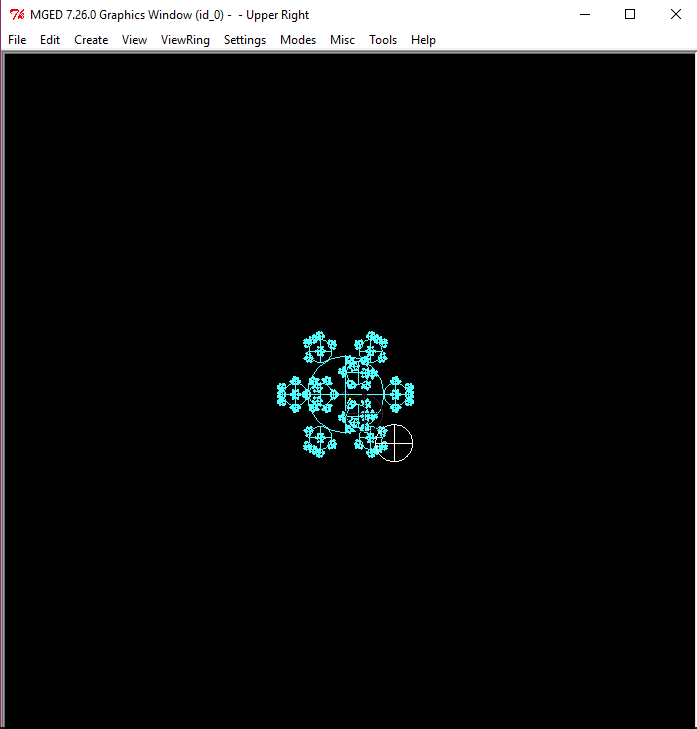This screenshot has height=729, width=697.
Task: Click the white crosshair circle cursor marker
Action: click(394, 443)
